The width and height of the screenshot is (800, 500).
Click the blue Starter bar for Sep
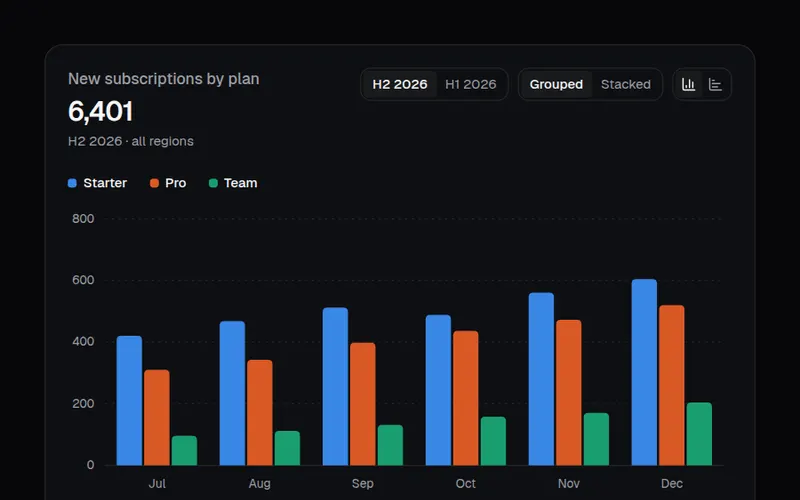click(x=335, y=386)
